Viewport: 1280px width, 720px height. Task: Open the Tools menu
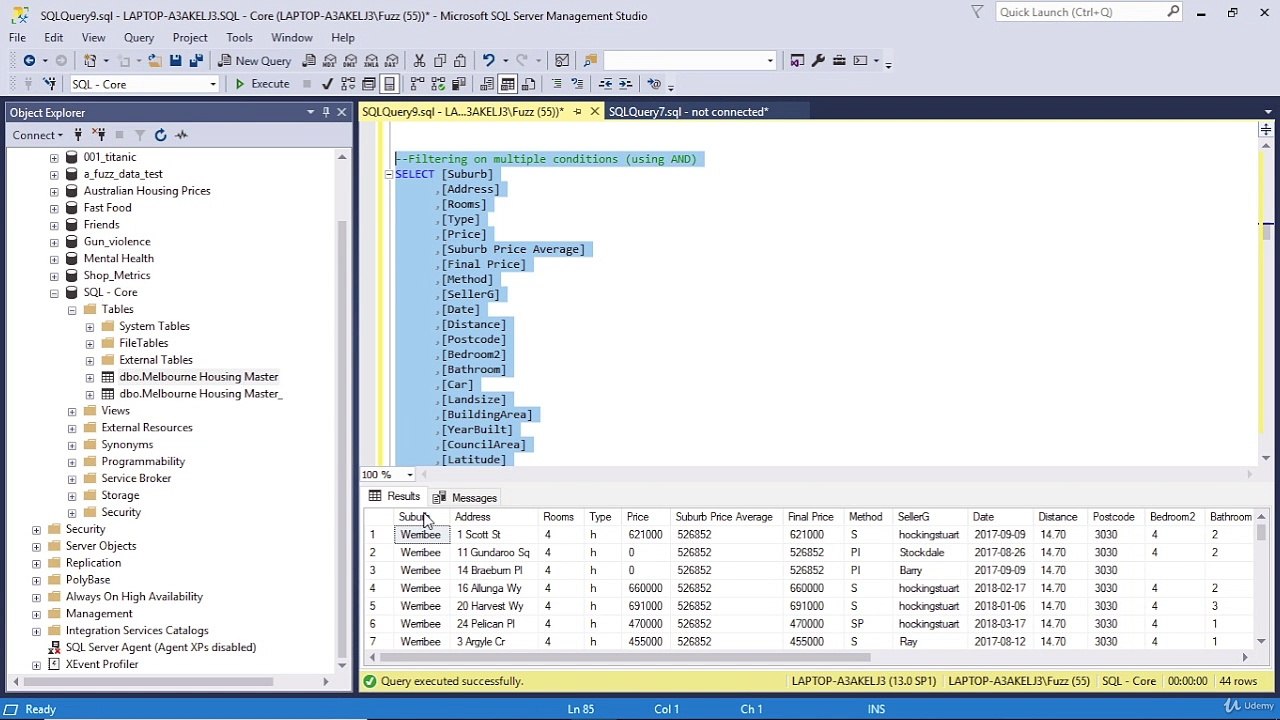point(239,38)
